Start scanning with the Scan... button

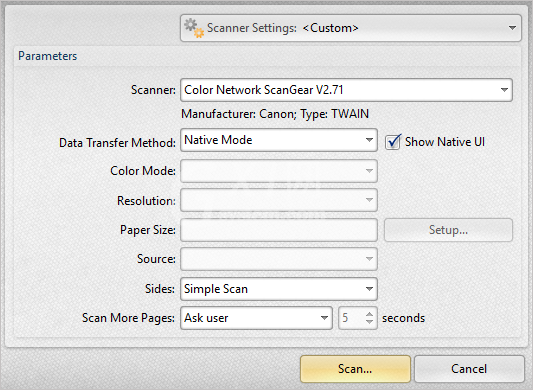(355, 369)
